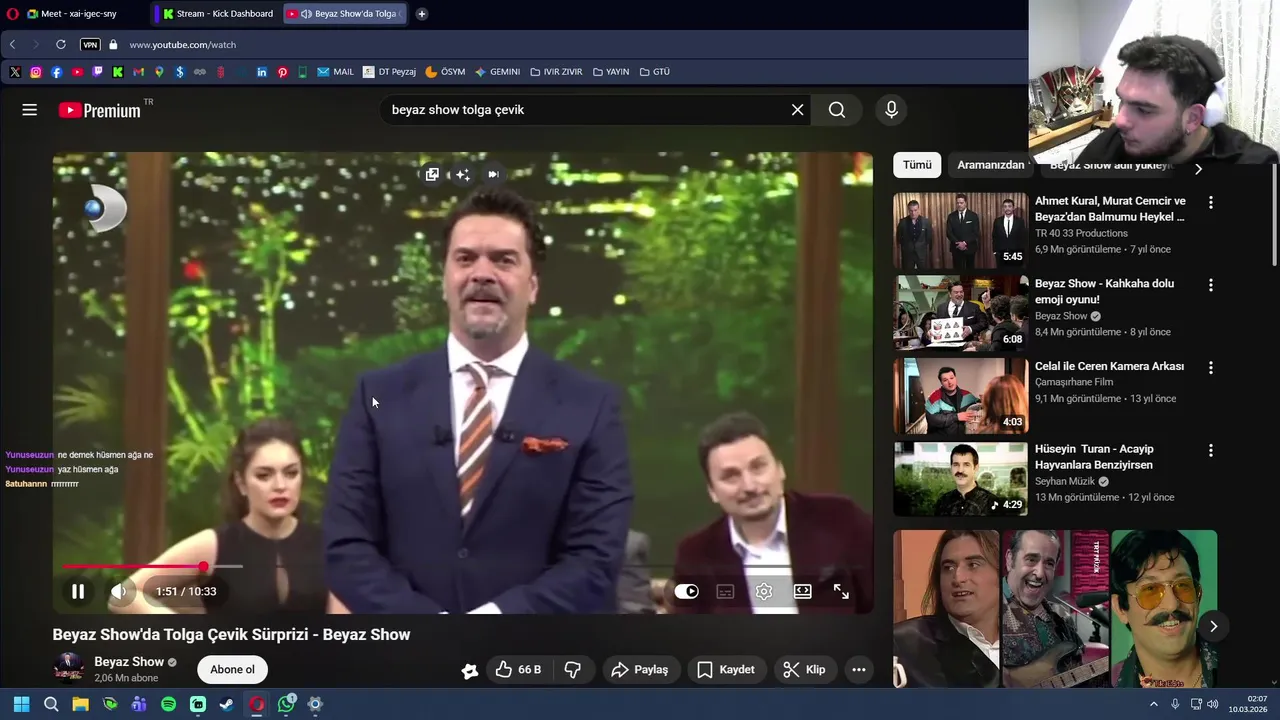Click the 'Abone ol' subscribe button
This screenshot has width=1280, height=720.
(232, 670)
